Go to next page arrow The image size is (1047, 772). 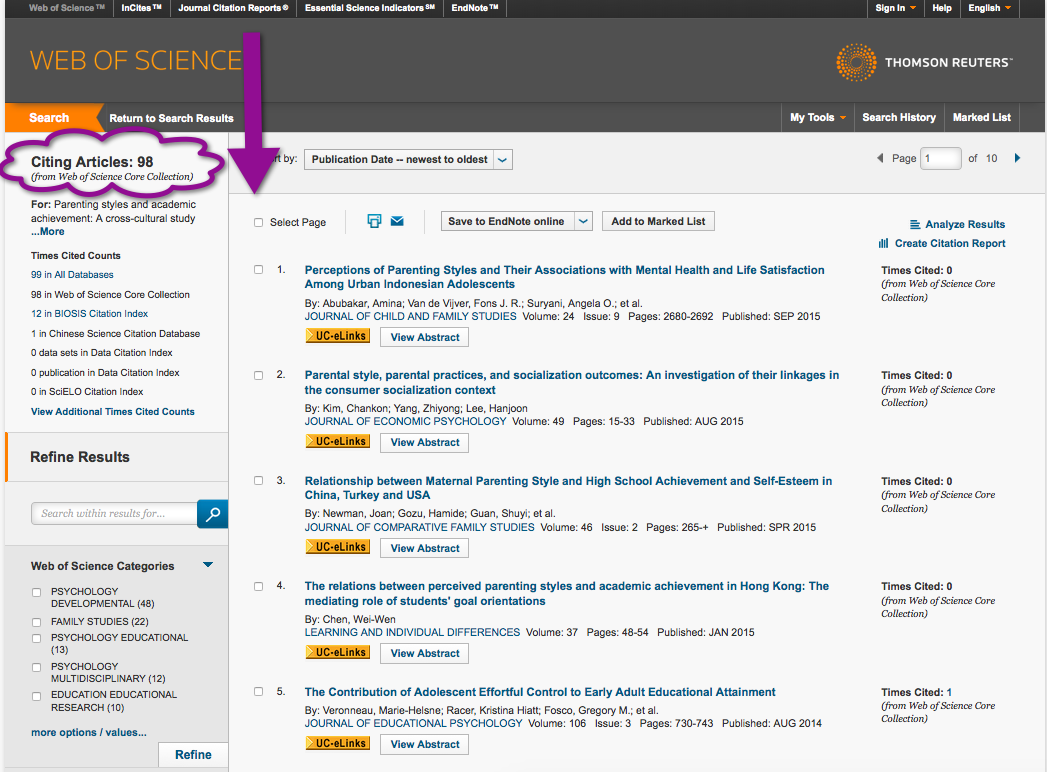pyautogui.click(x=1018, y=158)
